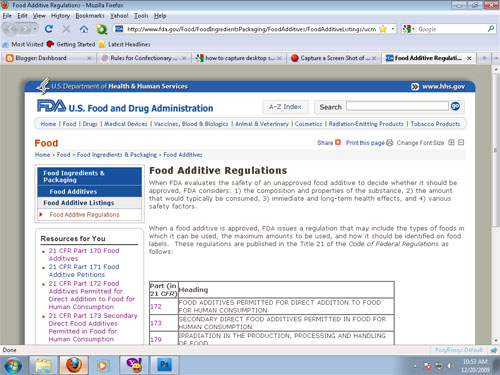
Task: Open the Most Visited bookmarks folder
Action: [23, 44]
